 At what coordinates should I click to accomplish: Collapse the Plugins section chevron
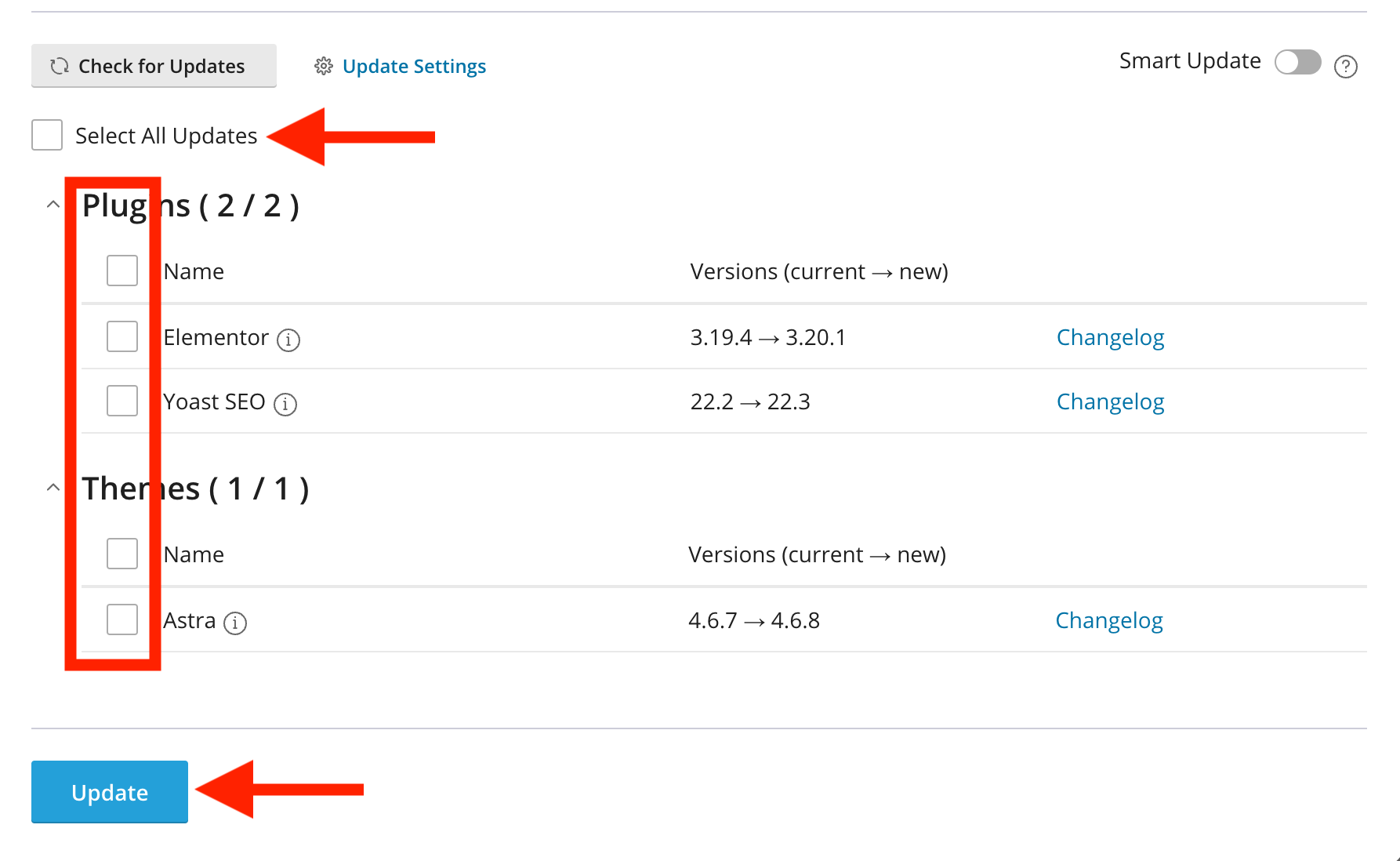pyautogui.click(x=53, y=205)
